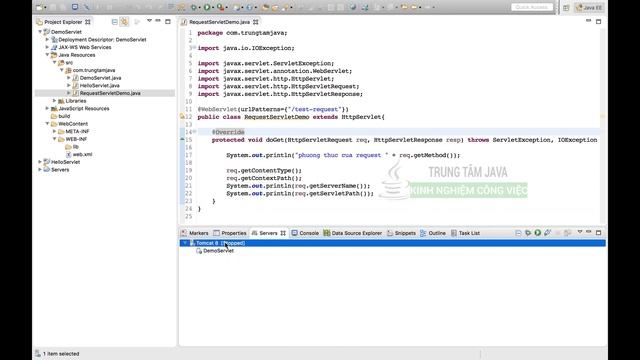Image resolution: width=640 pixels, height=360 pixels.
Task: Start the server with green Servers-view play icon
Action: pos(538,233)
